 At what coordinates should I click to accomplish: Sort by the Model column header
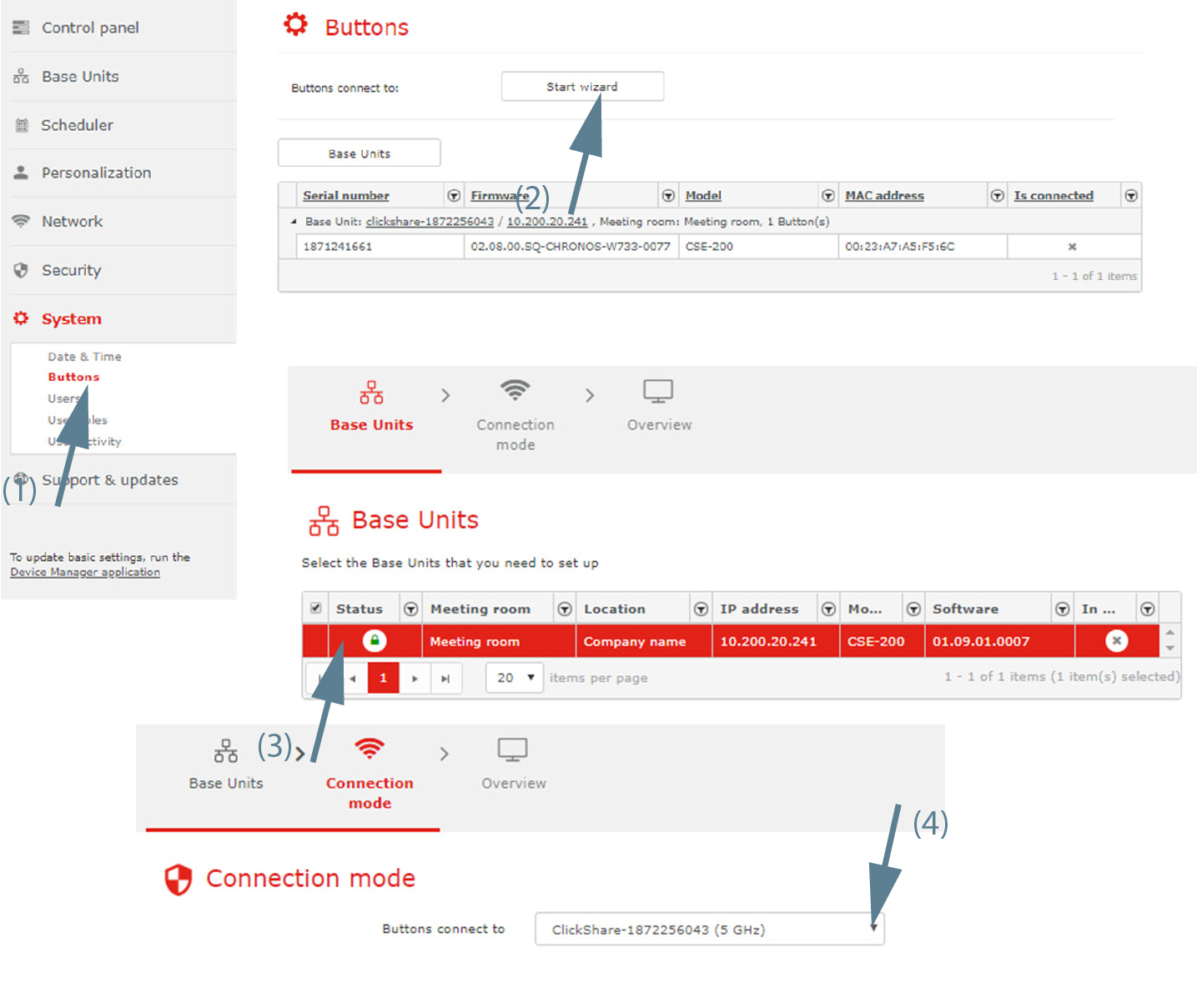703,195
